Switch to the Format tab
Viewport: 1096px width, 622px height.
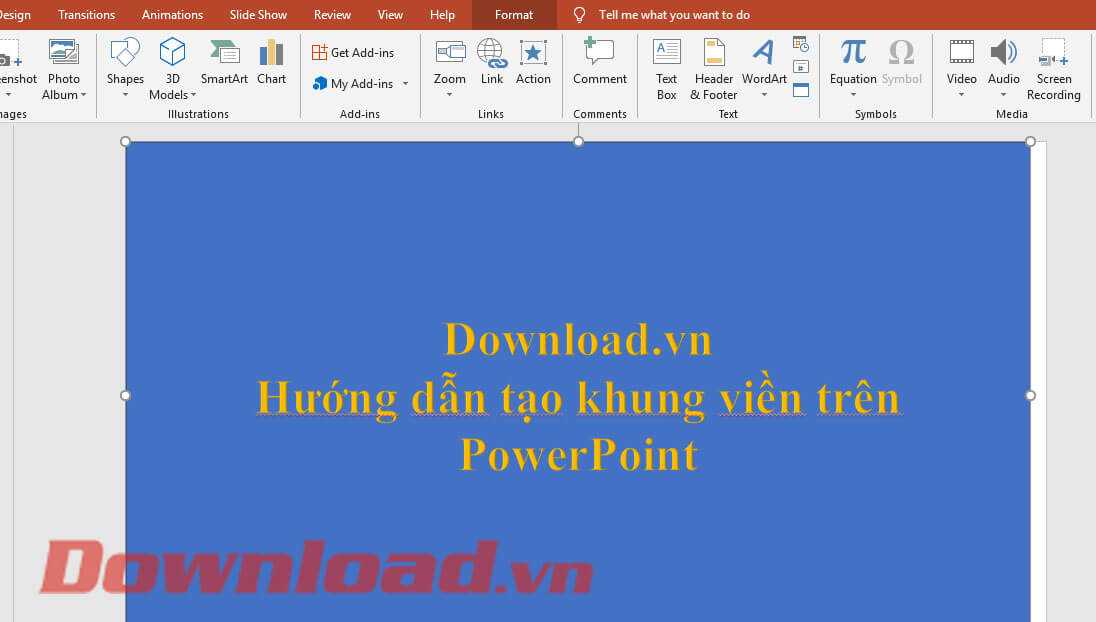[x=513, y=14]
